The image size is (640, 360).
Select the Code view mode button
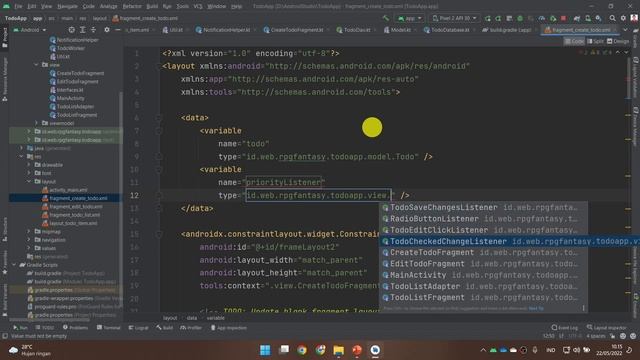click(x=574, y=41)
